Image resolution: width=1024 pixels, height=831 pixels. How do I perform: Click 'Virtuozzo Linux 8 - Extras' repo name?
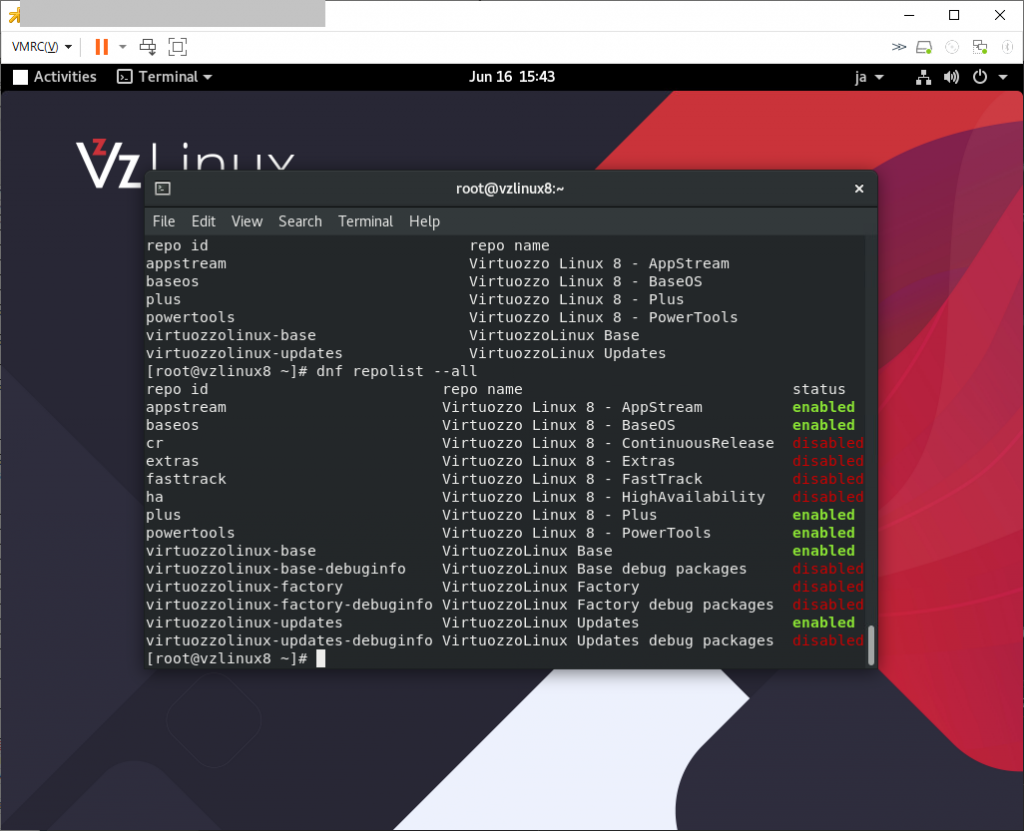pos(558,461)
